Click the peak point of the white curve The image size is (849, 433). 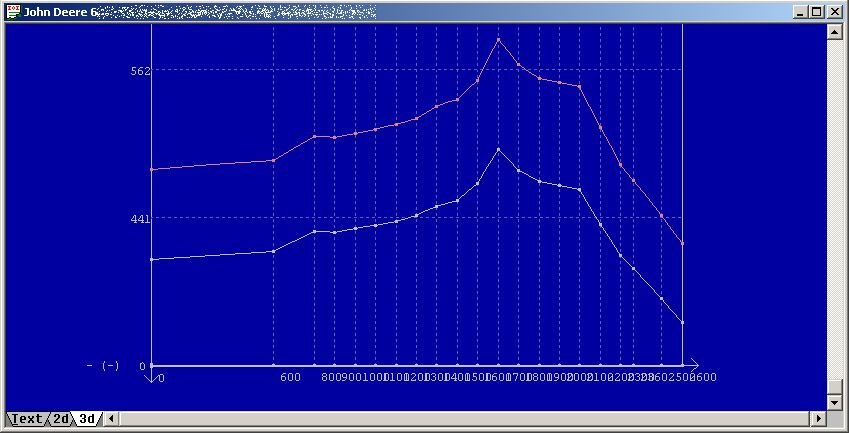click(499, 149)
